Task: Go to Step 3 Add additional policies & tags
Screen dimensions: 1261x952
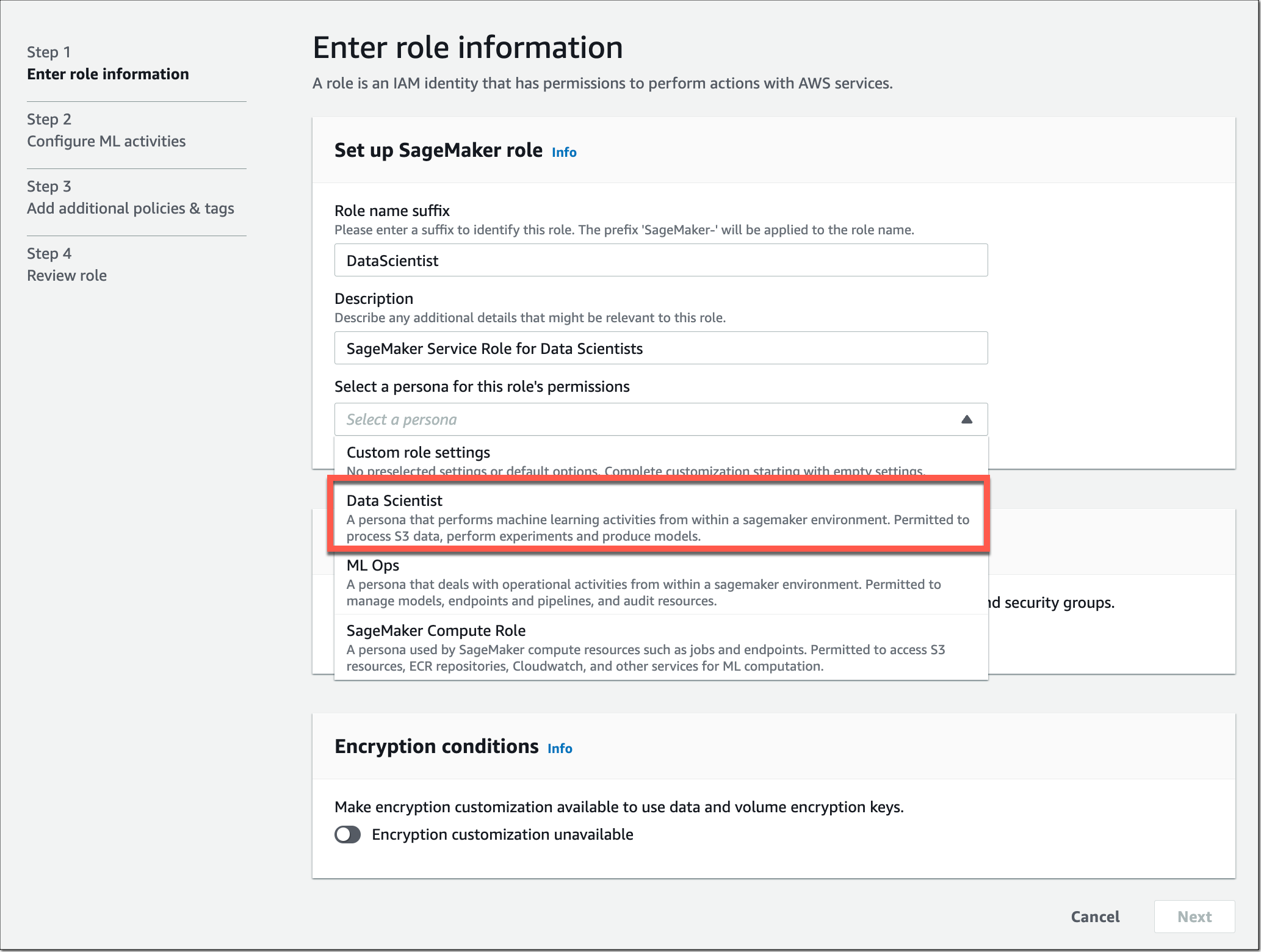Action: (x=131, y=198)
